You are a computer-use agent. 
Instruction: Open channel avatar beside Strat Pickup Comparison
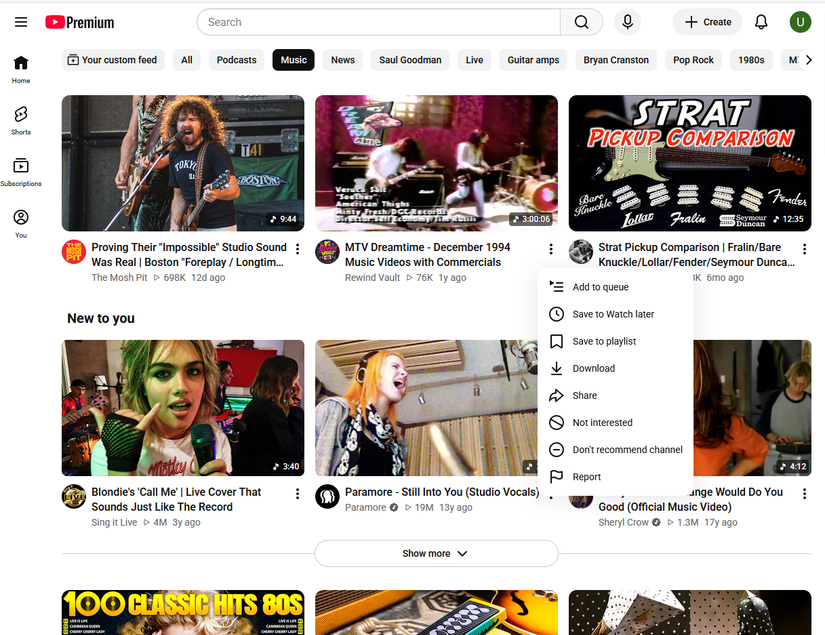point(581,251)
